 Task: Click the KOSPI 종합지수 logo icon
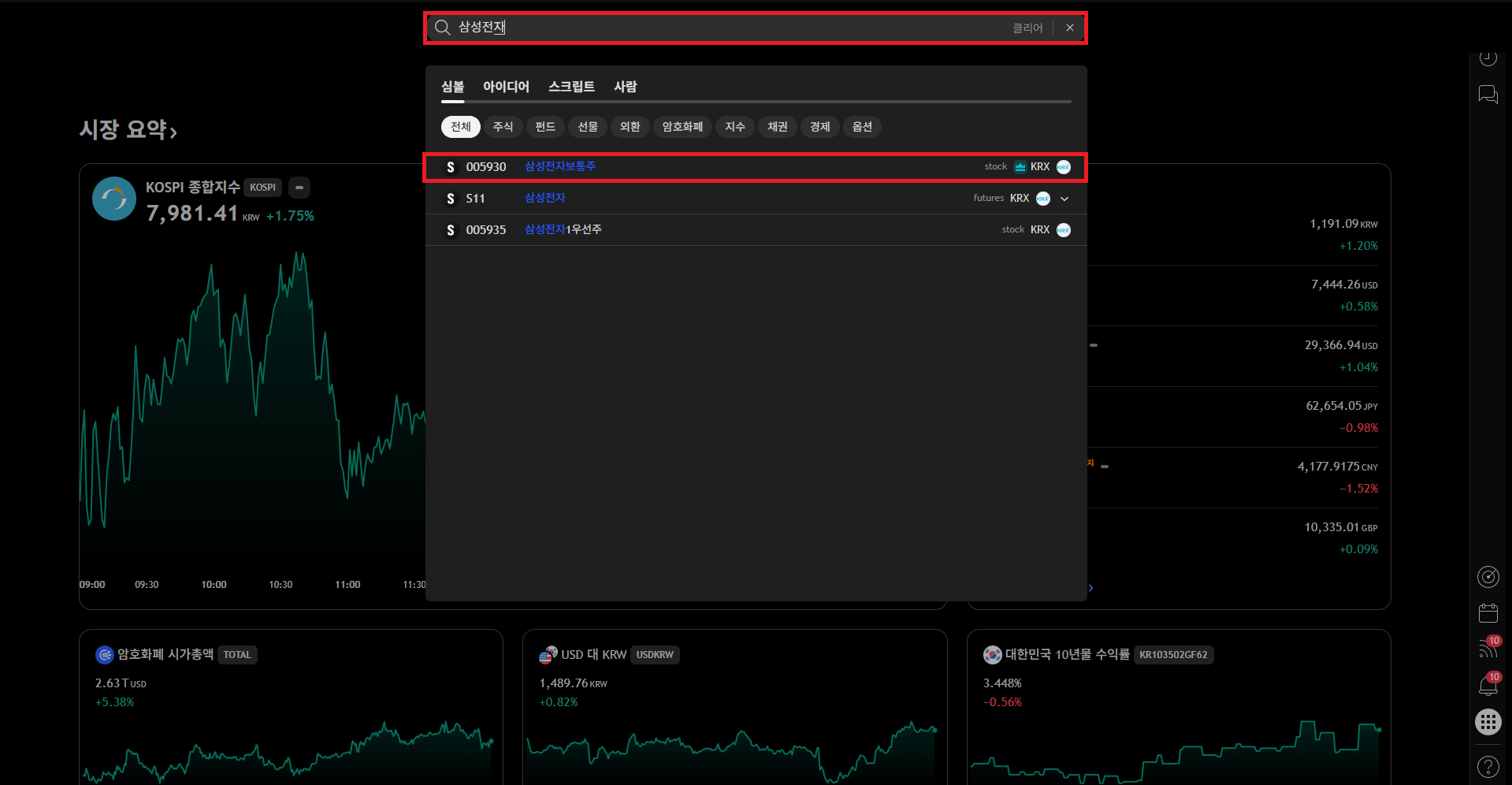[x=114, y=199]
